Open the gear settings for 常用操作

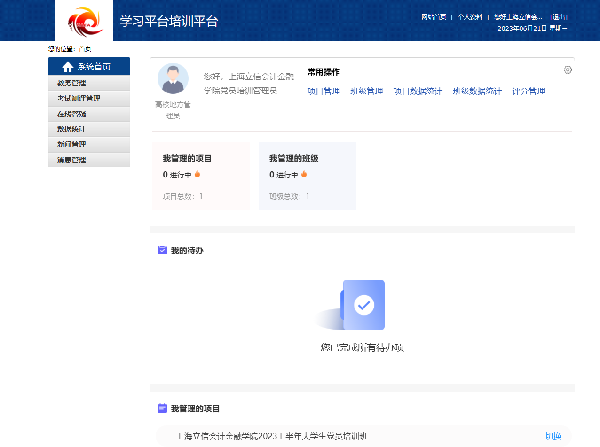pyautogui.click(x=568, y=70)
